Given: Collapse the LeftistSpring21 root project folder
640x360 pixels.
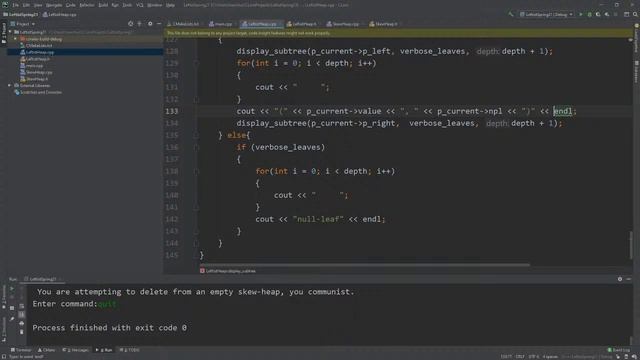Looking at the screenshot, I should click(x=10, y=32).
